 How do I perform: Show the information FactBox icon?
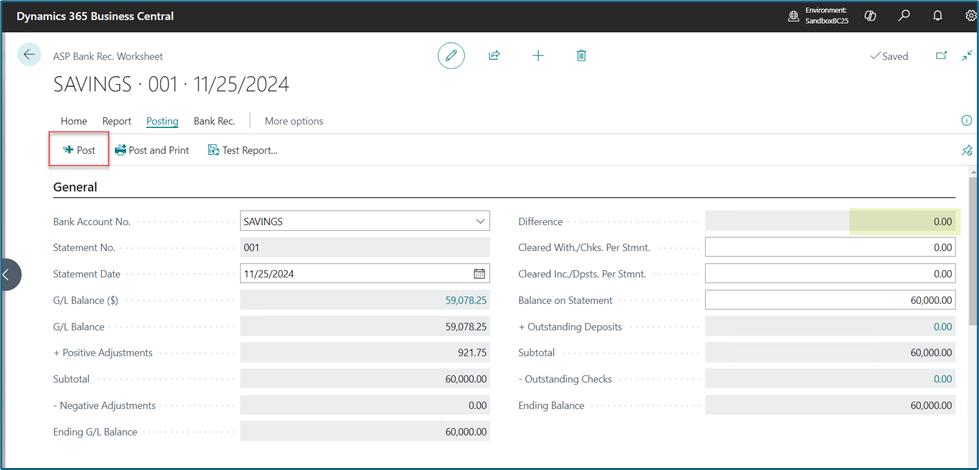pos(966,120)
